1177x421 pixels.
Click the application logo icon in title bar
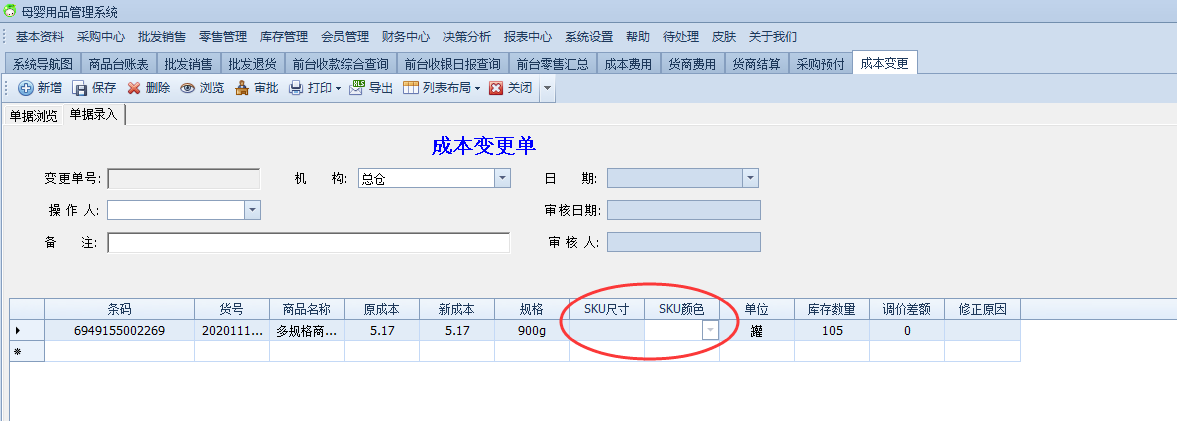point(11,12)
